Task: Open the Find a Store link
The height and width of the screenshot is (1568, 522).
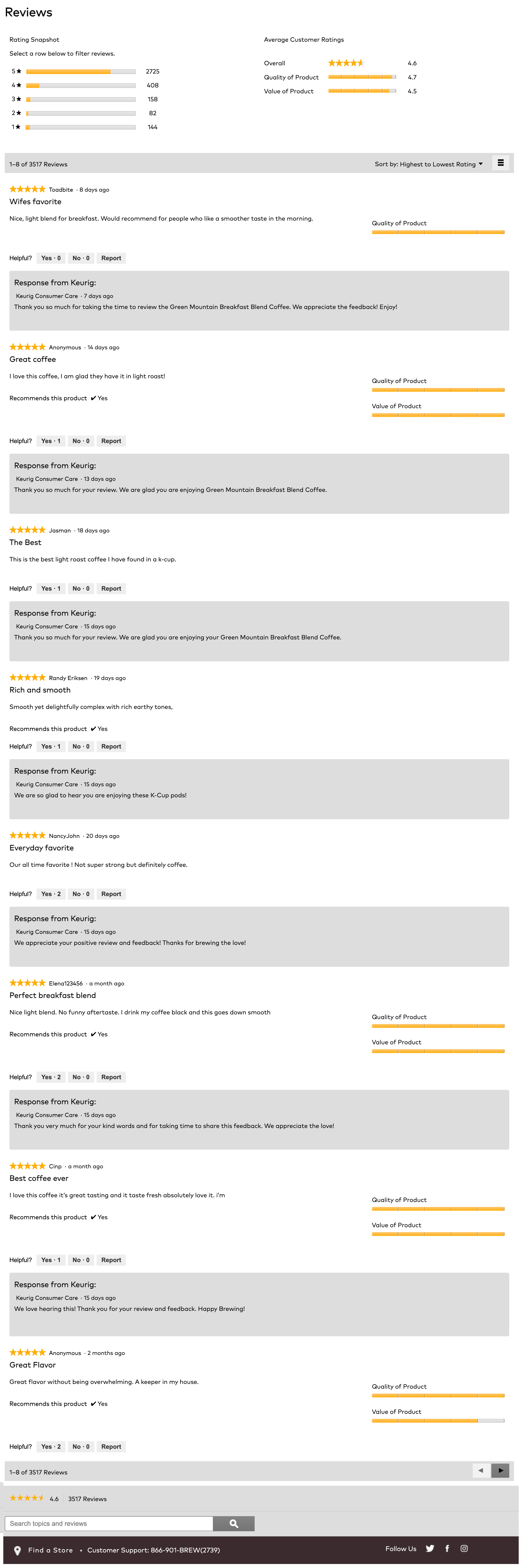Action: point(50,1550)
